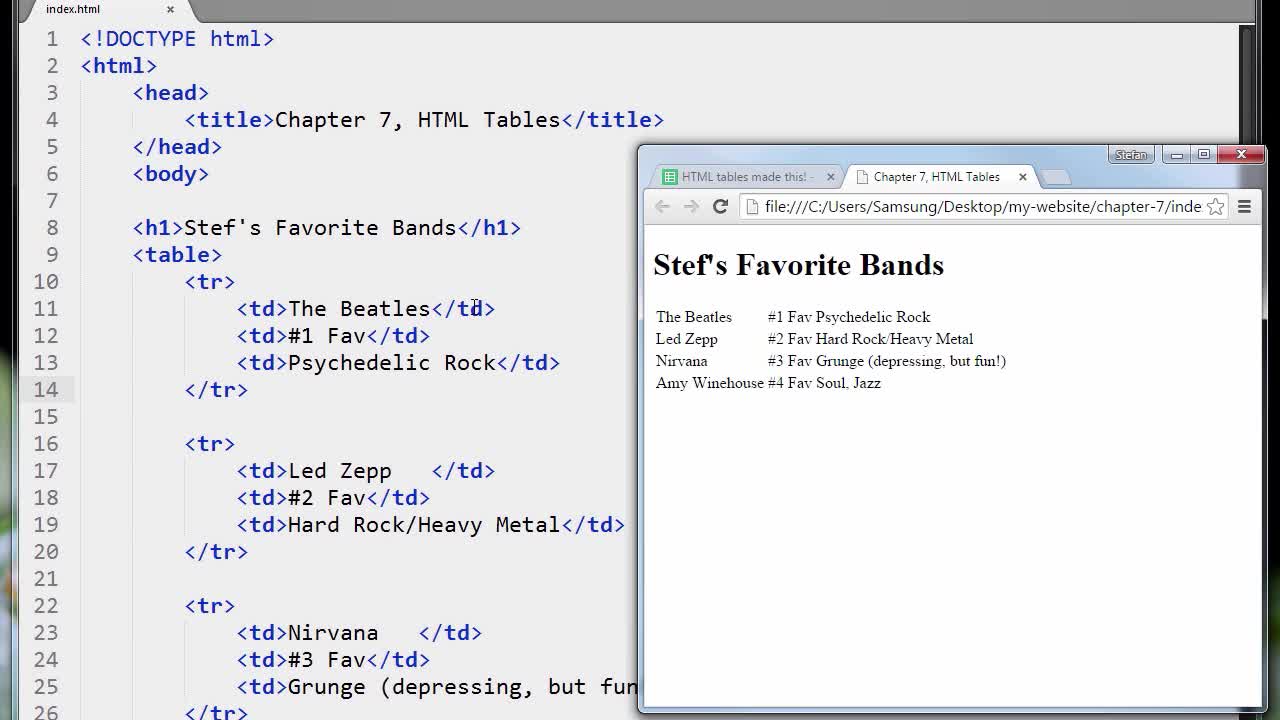Switch to 'HTML tables made this!' browser tab
1280x720 pixels.
tap(748, 177)
